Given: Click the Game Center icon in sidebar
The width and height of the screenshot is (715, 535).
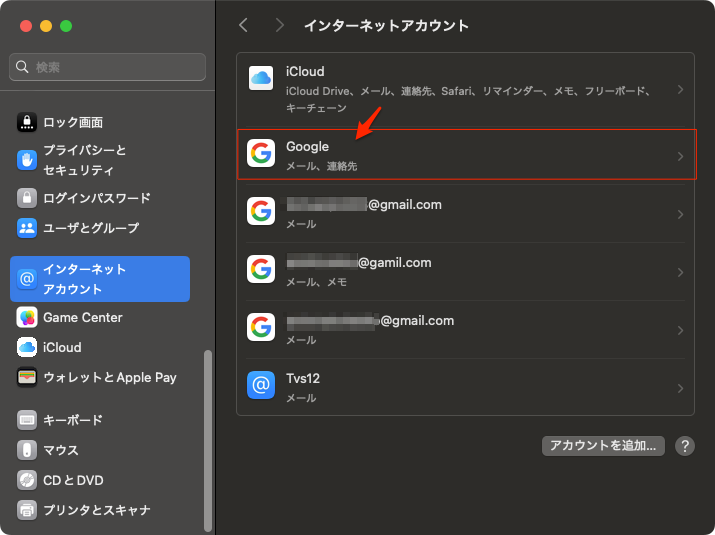Looking at the screenshot, I should click(x=27, y=318).
